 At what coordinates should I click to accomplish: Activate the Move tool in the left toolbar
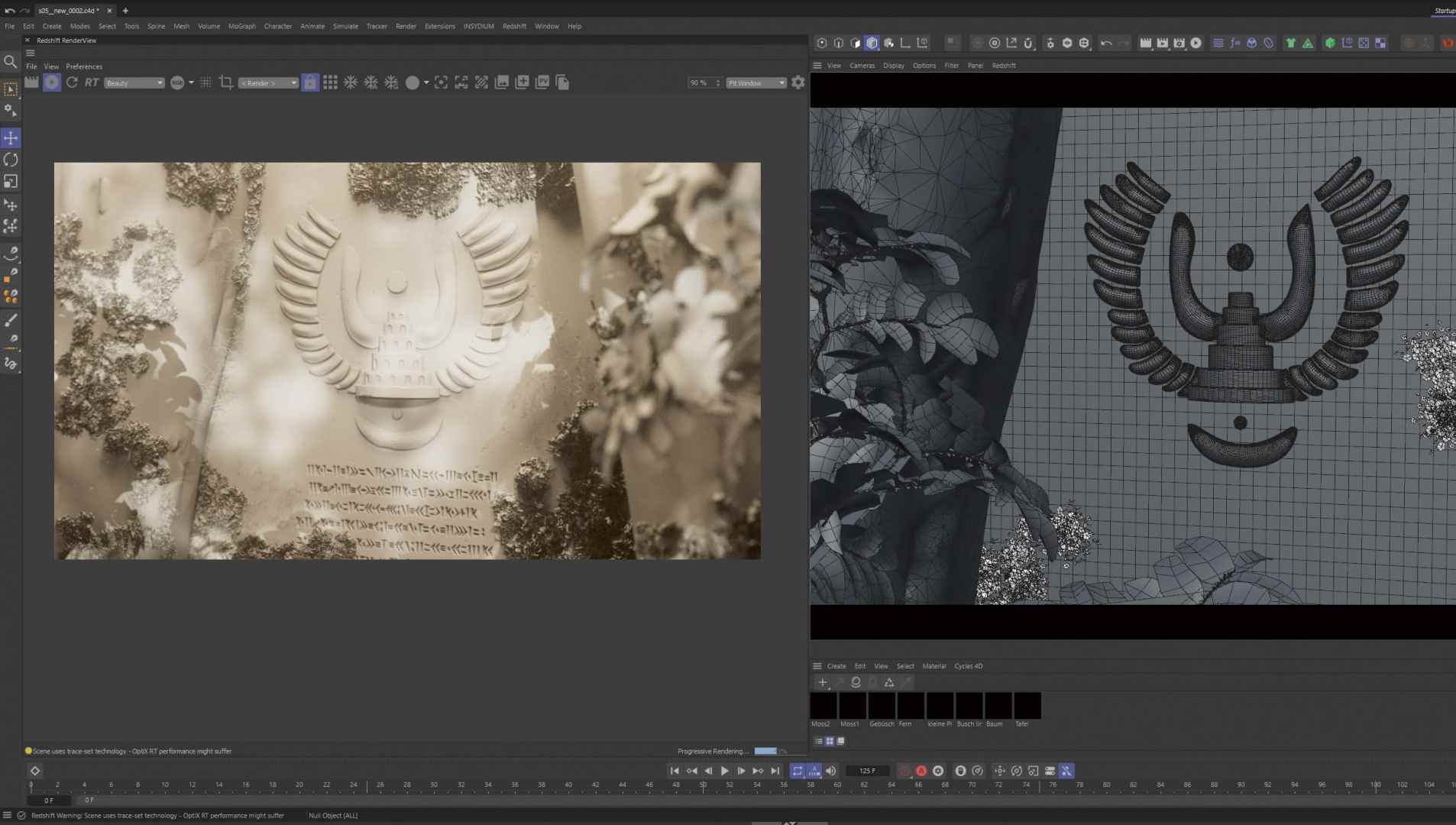coord(11,137)
